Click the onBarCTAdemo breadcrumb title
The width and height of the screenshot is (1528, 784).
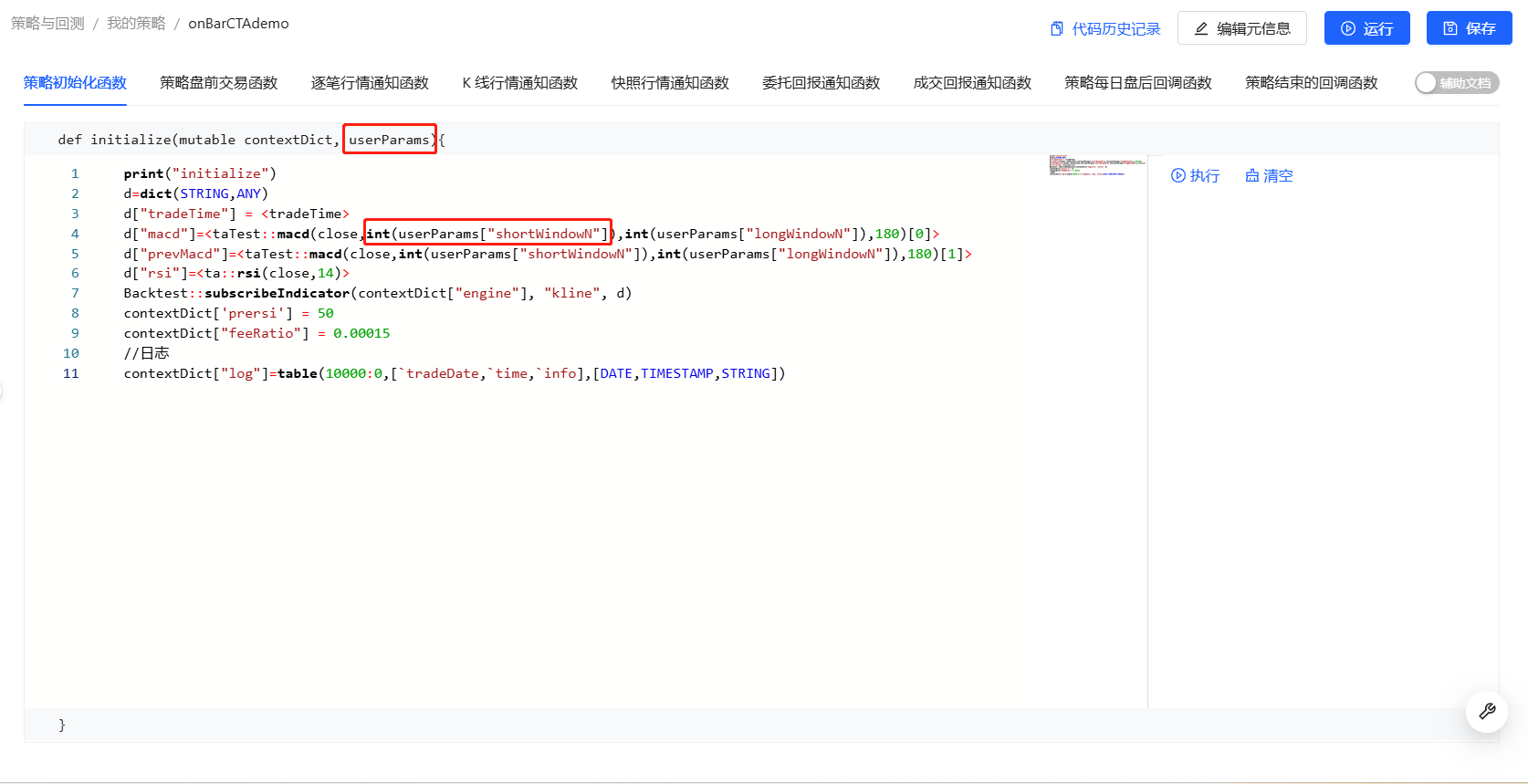coord(238,24)
